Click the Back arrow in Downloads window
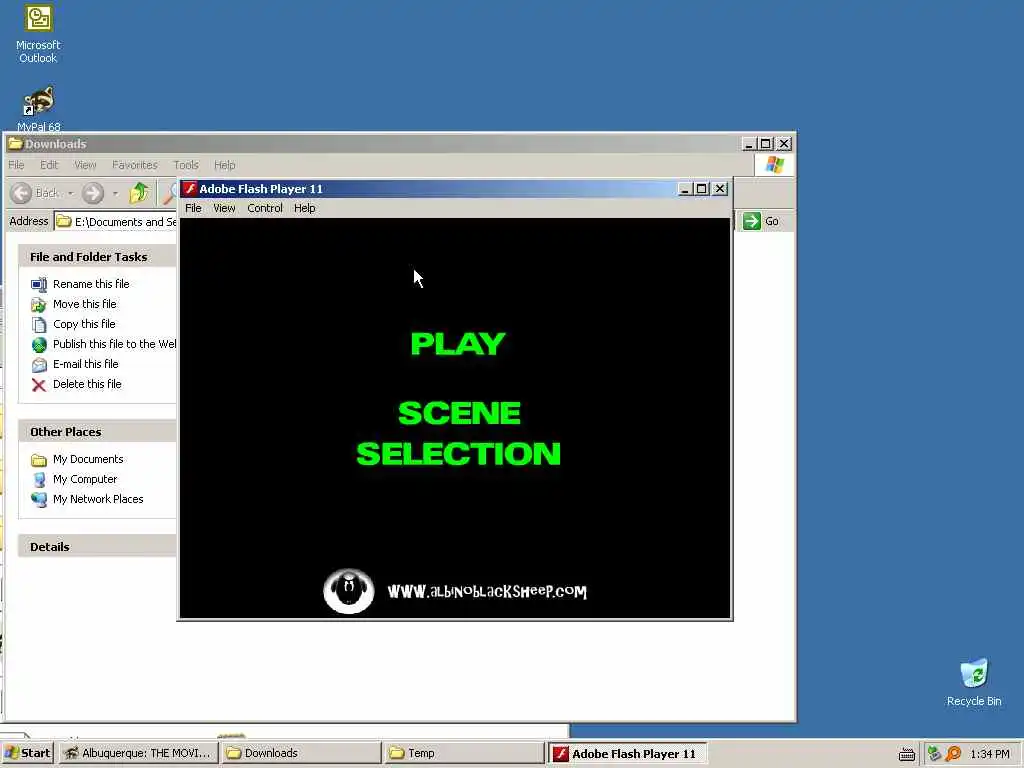 point(22,193)
